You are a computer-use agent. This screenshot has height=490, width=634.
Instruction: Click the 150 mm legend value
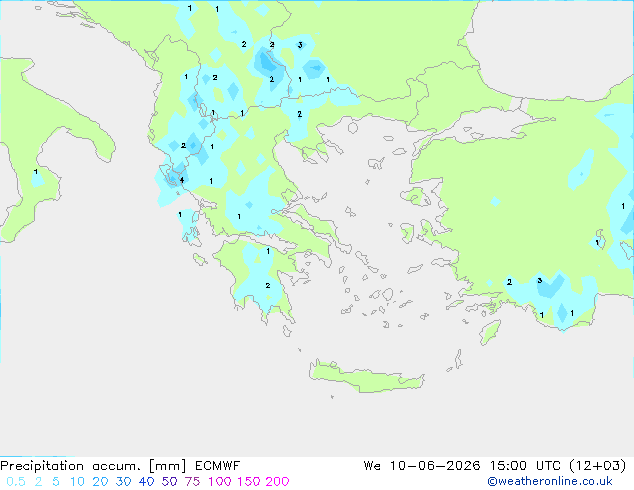coord(249,482)
